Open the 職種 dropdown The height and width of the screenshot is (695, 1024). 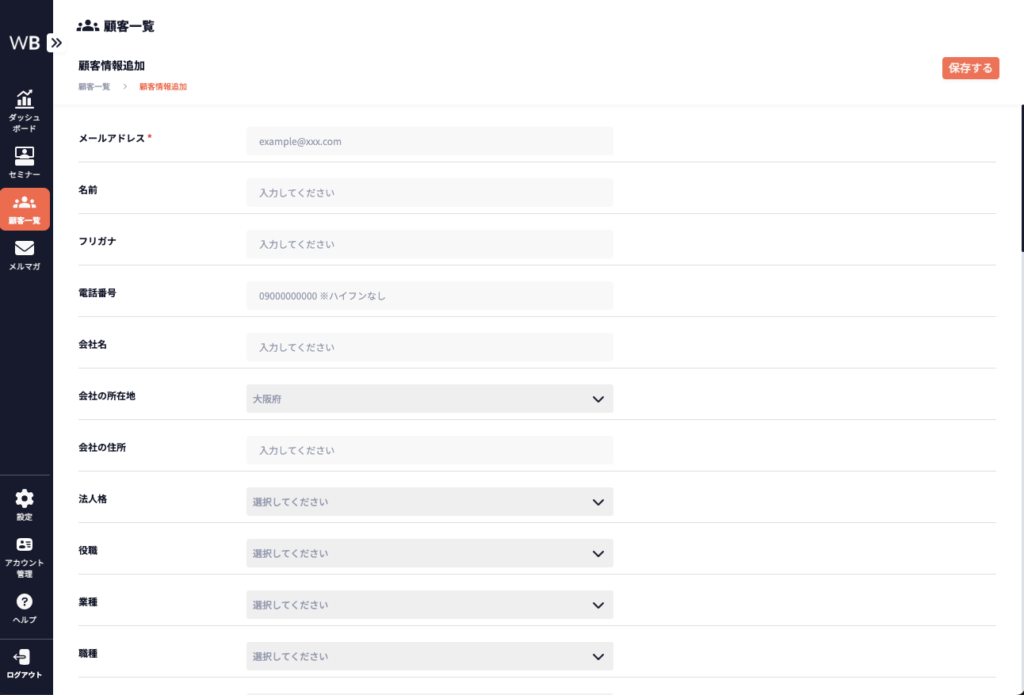[430, 656]
